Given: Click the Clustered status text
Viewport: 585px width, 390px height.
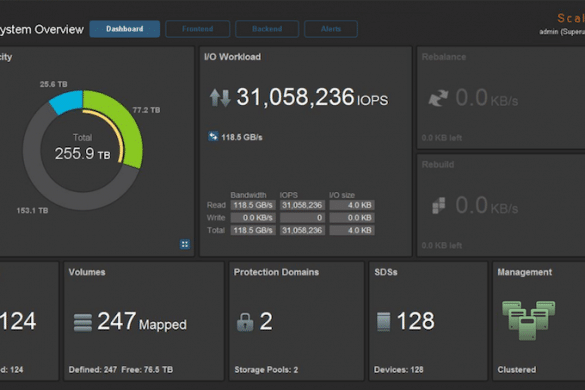Looking at the screenshot, I should tap(517, 370).
